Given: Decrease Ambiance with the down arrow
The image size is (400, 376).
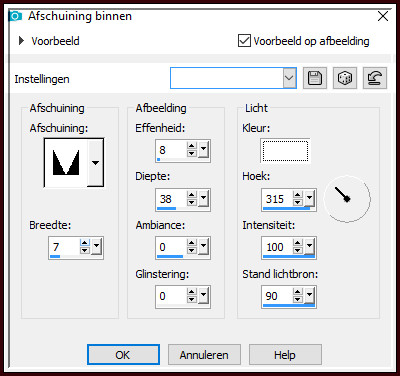Looking at the screenshot, I should tap(191, 250).
